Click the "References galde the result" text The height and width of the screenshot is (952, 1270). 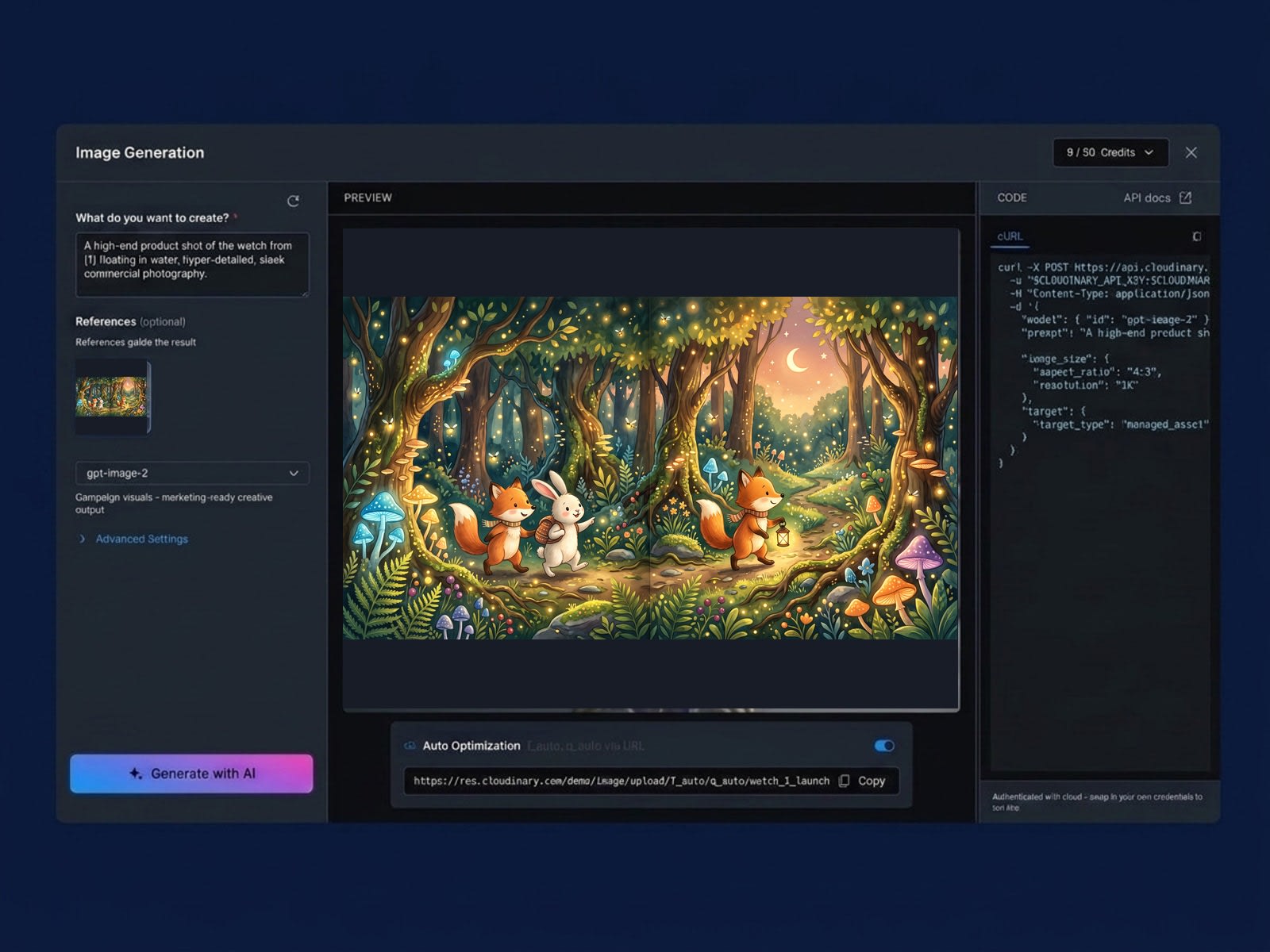pos(136,342)
